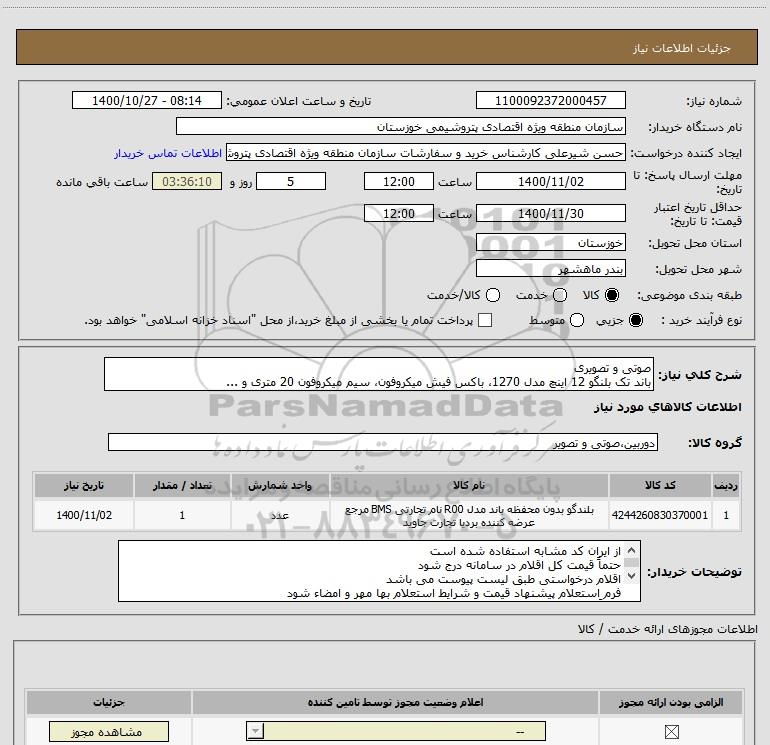Toggle the اسناد خزانه اسلامی payment checkbox
This screenshot has height=745, width=770.
tap(485, 320)
